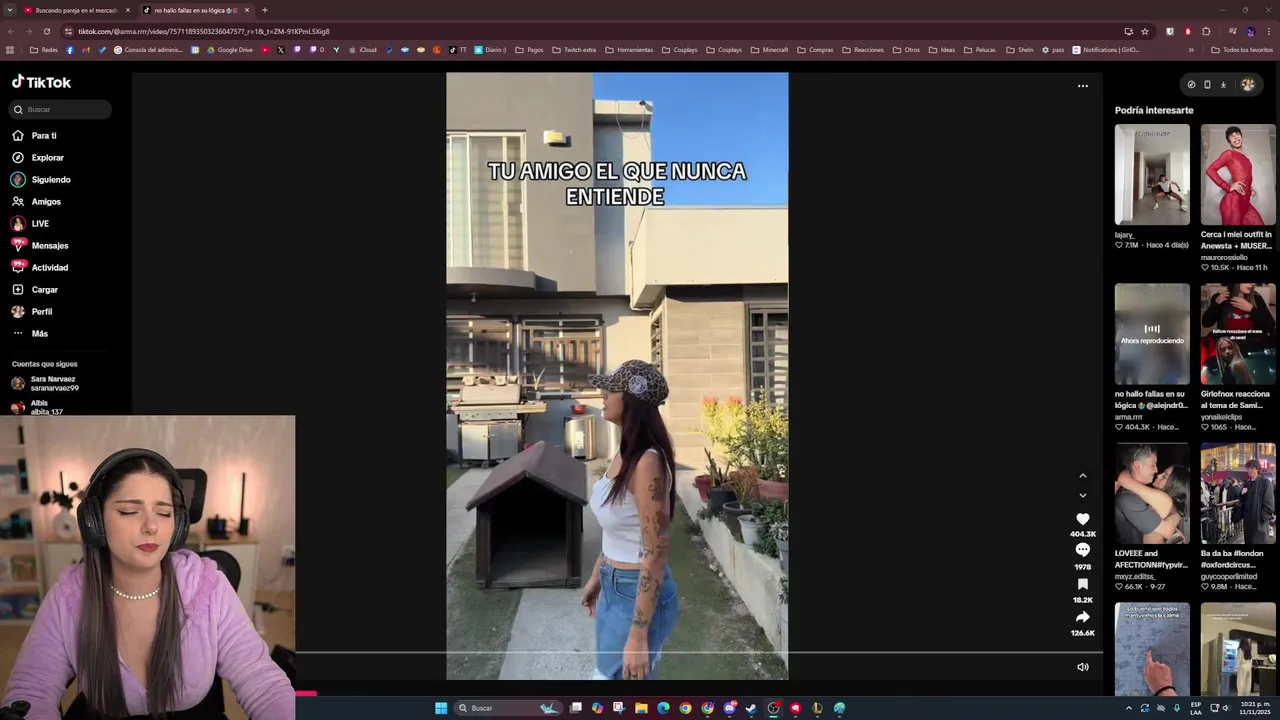This screenshot has height=720, width=1280.
Task: Click the TikTok coins icon top right
Action: tap(1191, 85)
